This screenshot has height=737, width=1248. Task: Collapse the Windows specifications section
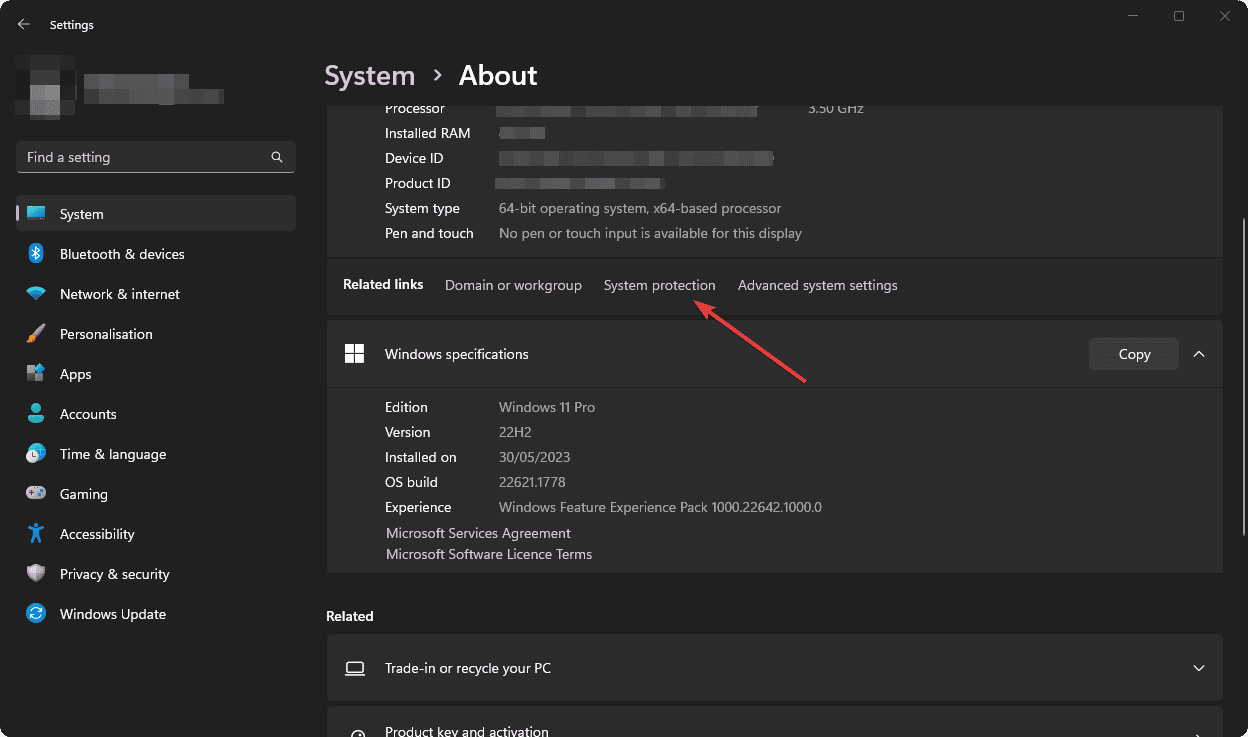(1199, 353)
